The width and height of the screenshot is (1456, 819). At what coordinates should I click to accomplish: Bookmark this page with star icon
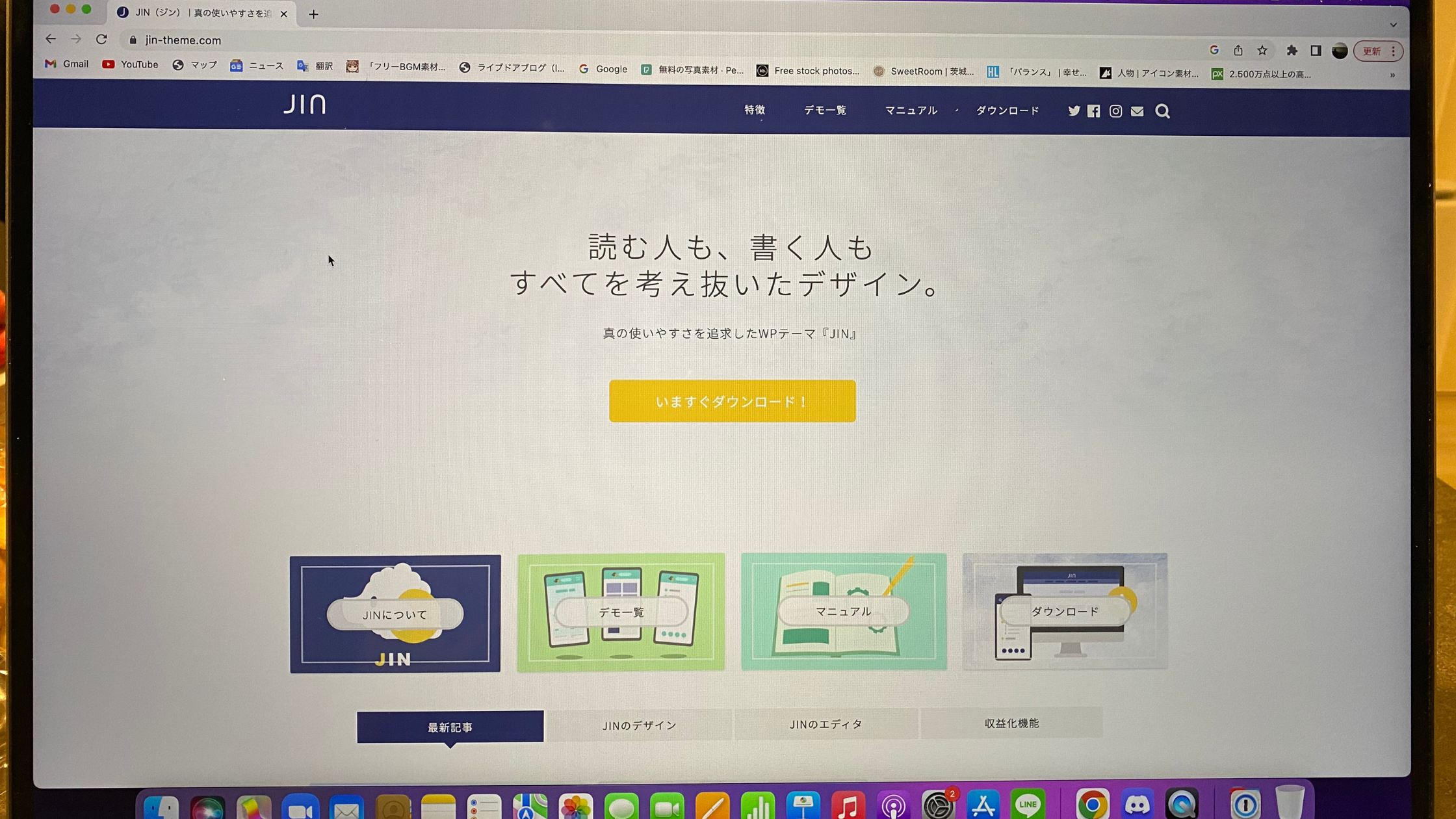(x=1262, y=50)
